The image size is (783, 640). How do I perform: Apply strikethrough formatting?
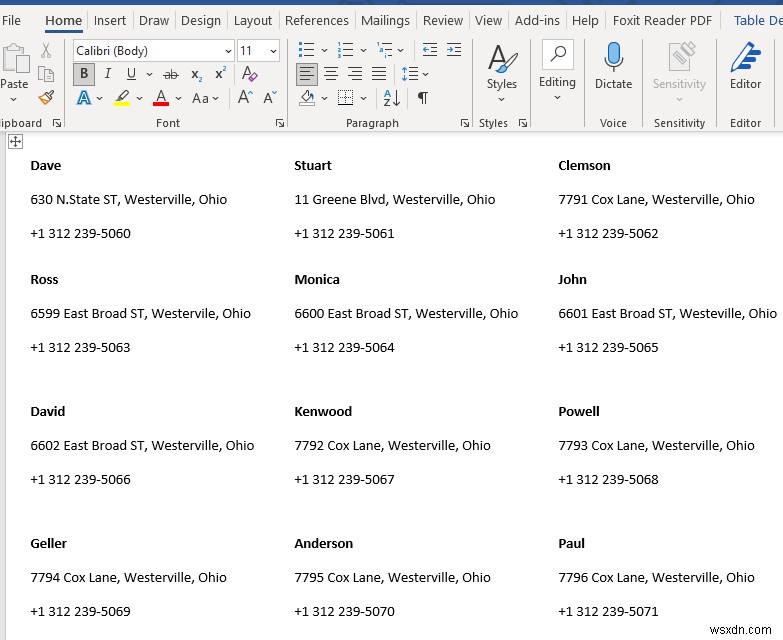(x=171, y=74)
